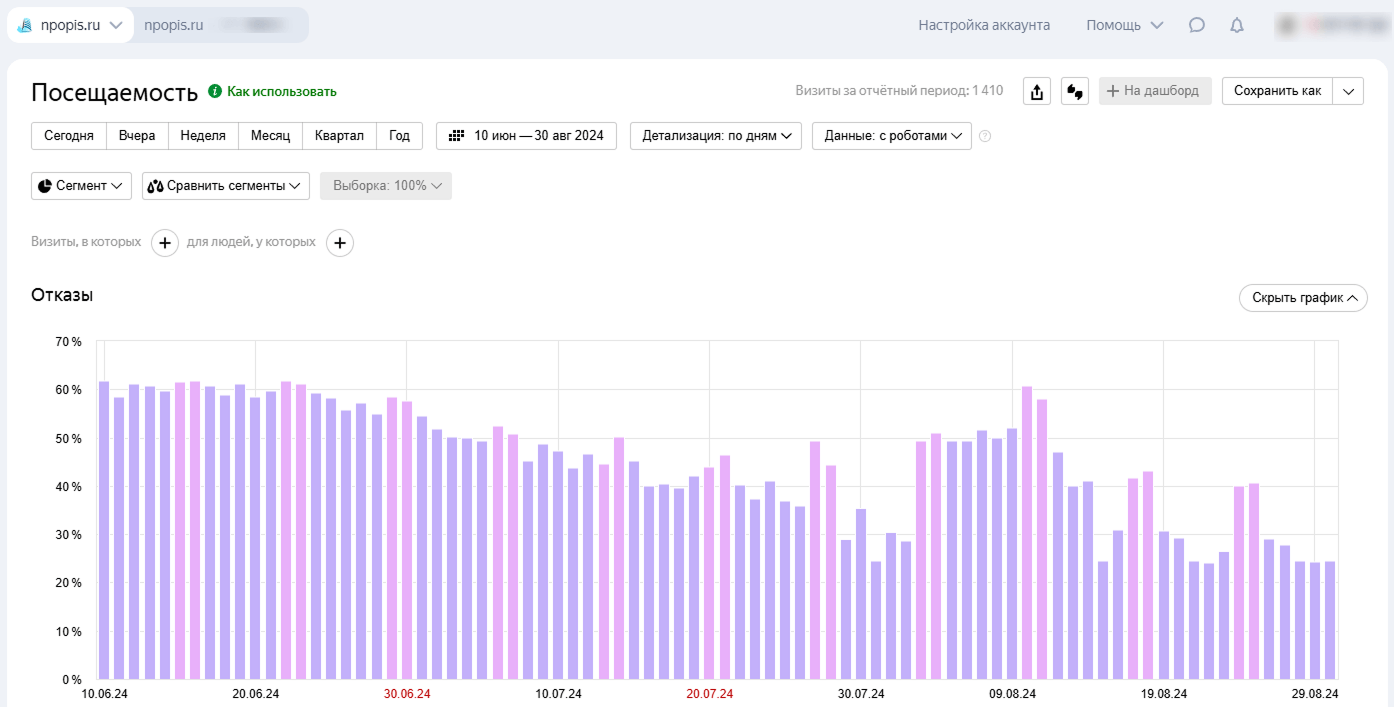Open the chat messages icon
The height and width of the screenshot is (707, 1394).
[1197, 25]
